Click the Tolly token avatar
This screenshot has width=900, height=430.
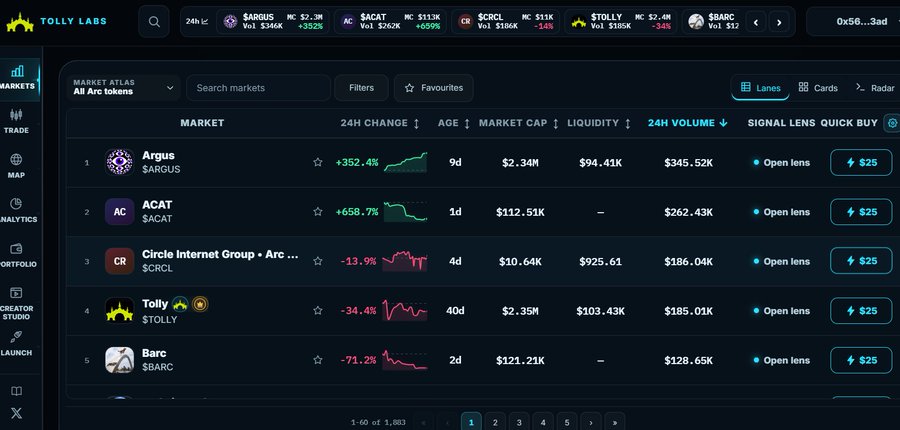pos(119,311)
